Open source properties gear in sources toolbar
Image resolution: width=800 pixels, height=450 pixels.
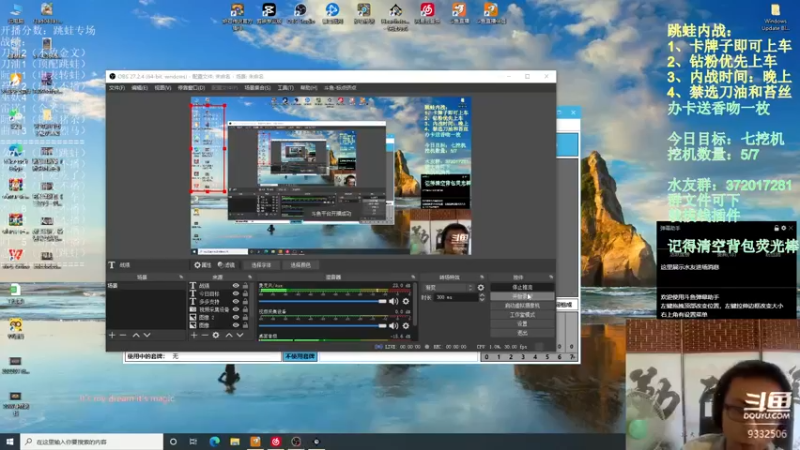tap(216, 335)
